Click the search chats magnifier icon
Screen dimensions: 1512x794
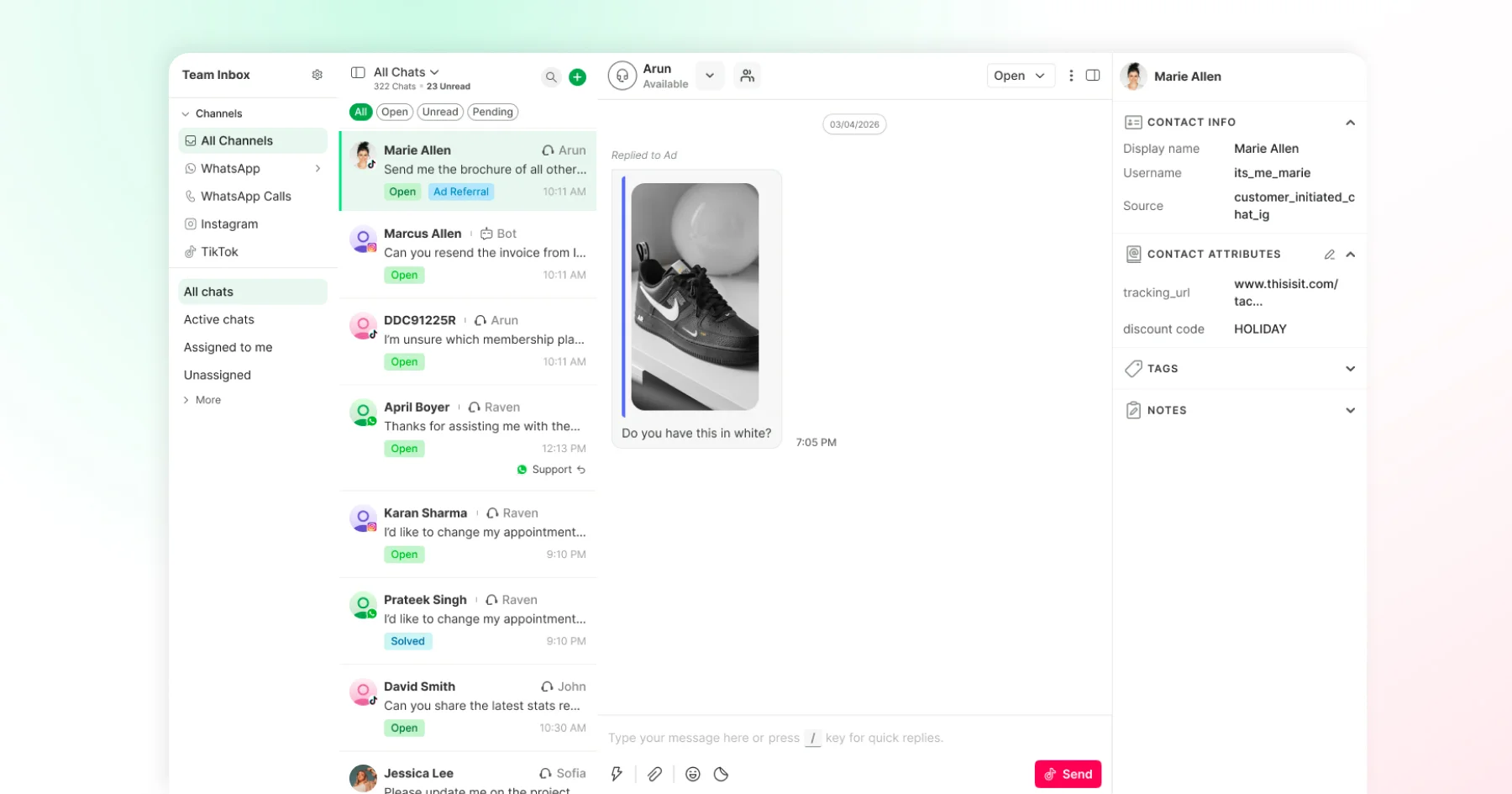(551, 77)
